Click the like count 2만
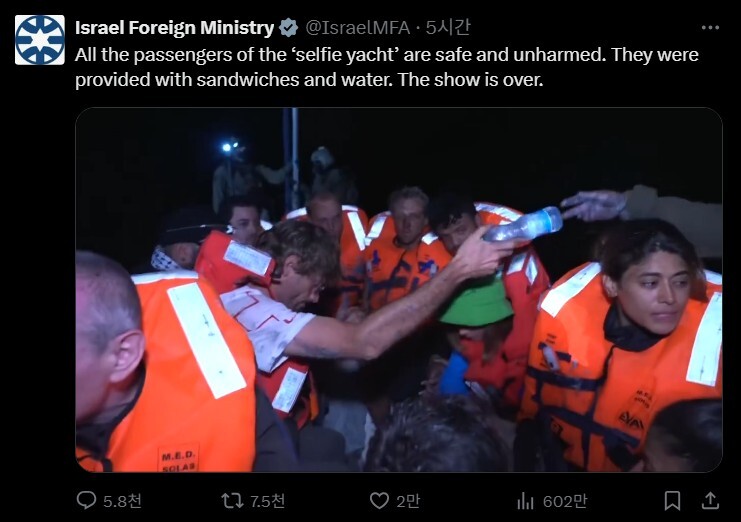 [x=408, y=501]
